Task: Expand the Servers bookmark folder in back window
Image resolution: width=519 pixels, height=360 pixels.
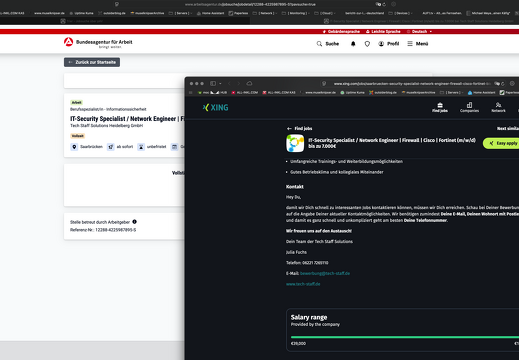Action: [x=180, y=13]
